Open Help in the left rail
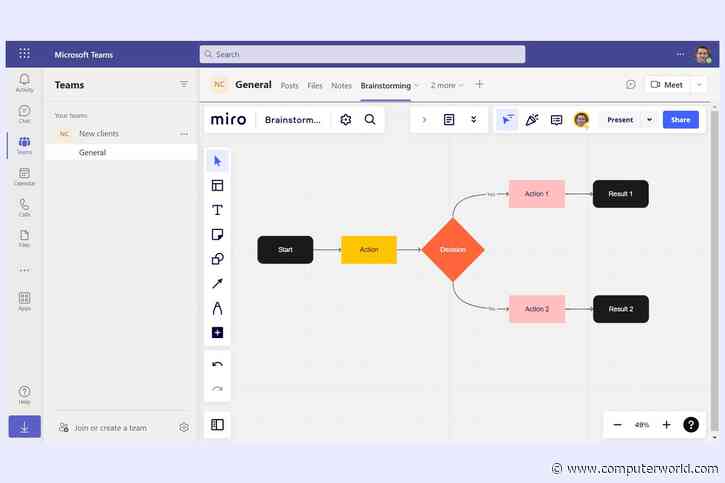The width and height of the screenshot is (725, 483). [x=25, y=395]
